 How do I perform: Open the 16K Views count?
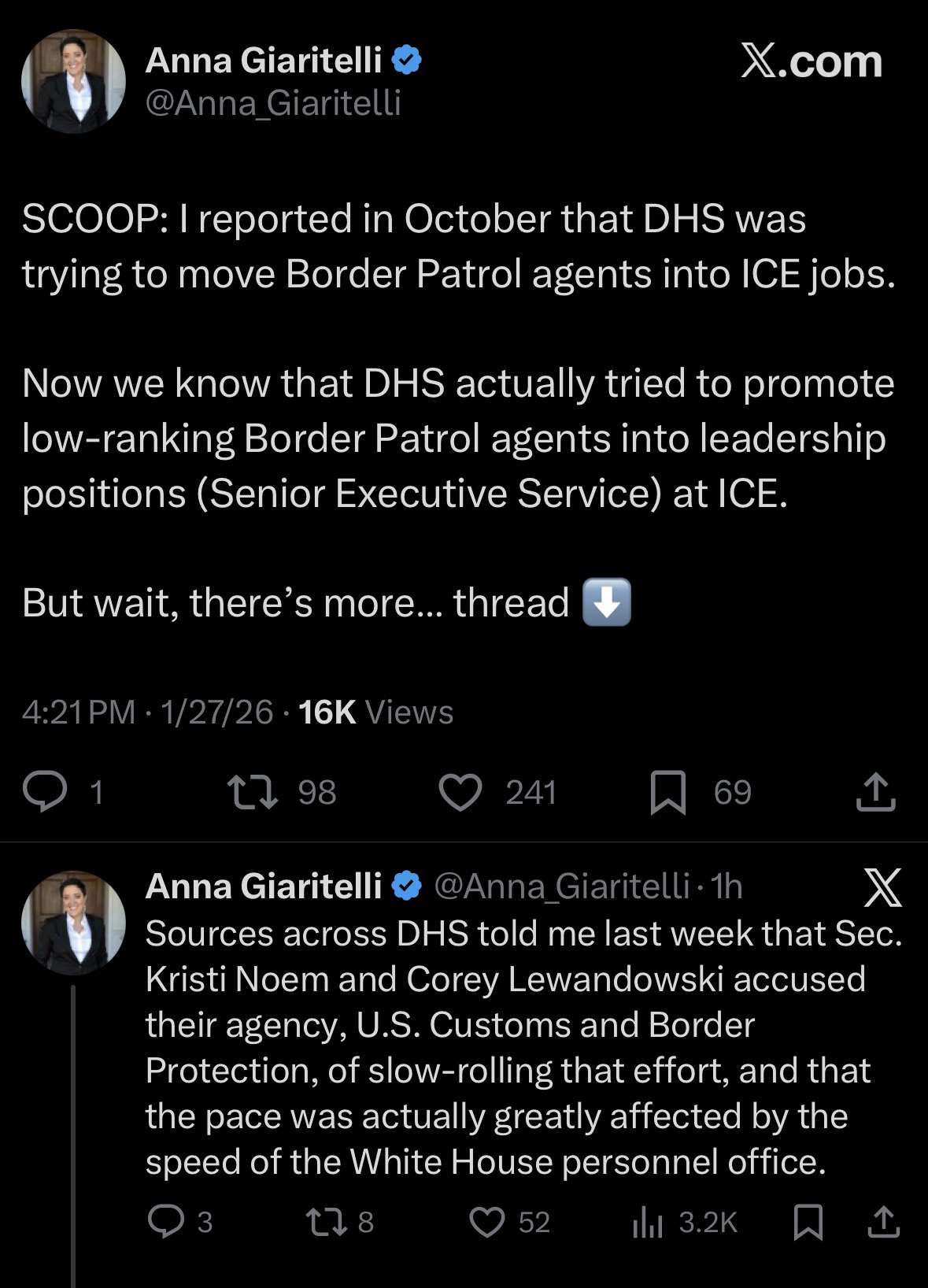click(x=376, y=712)
